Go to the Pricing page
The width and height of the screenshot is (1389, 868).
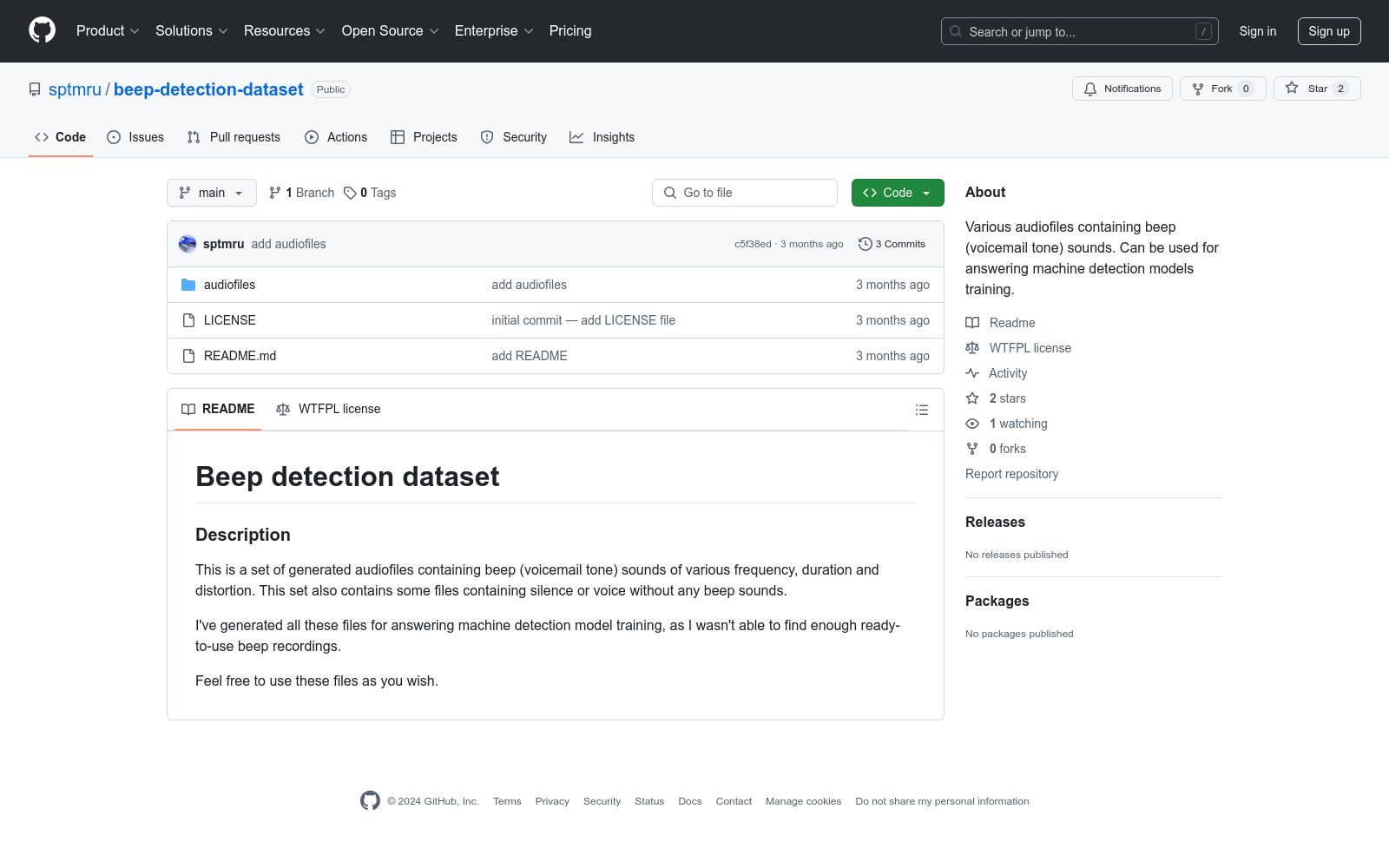pos(570,31)
